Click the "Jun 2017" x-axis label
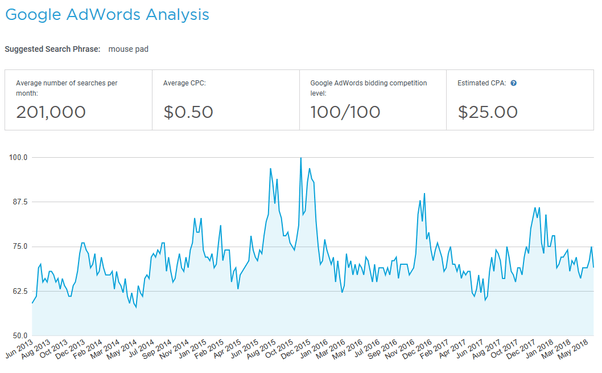The height and width of the screenshot is (373, 602). pos(470,349)
